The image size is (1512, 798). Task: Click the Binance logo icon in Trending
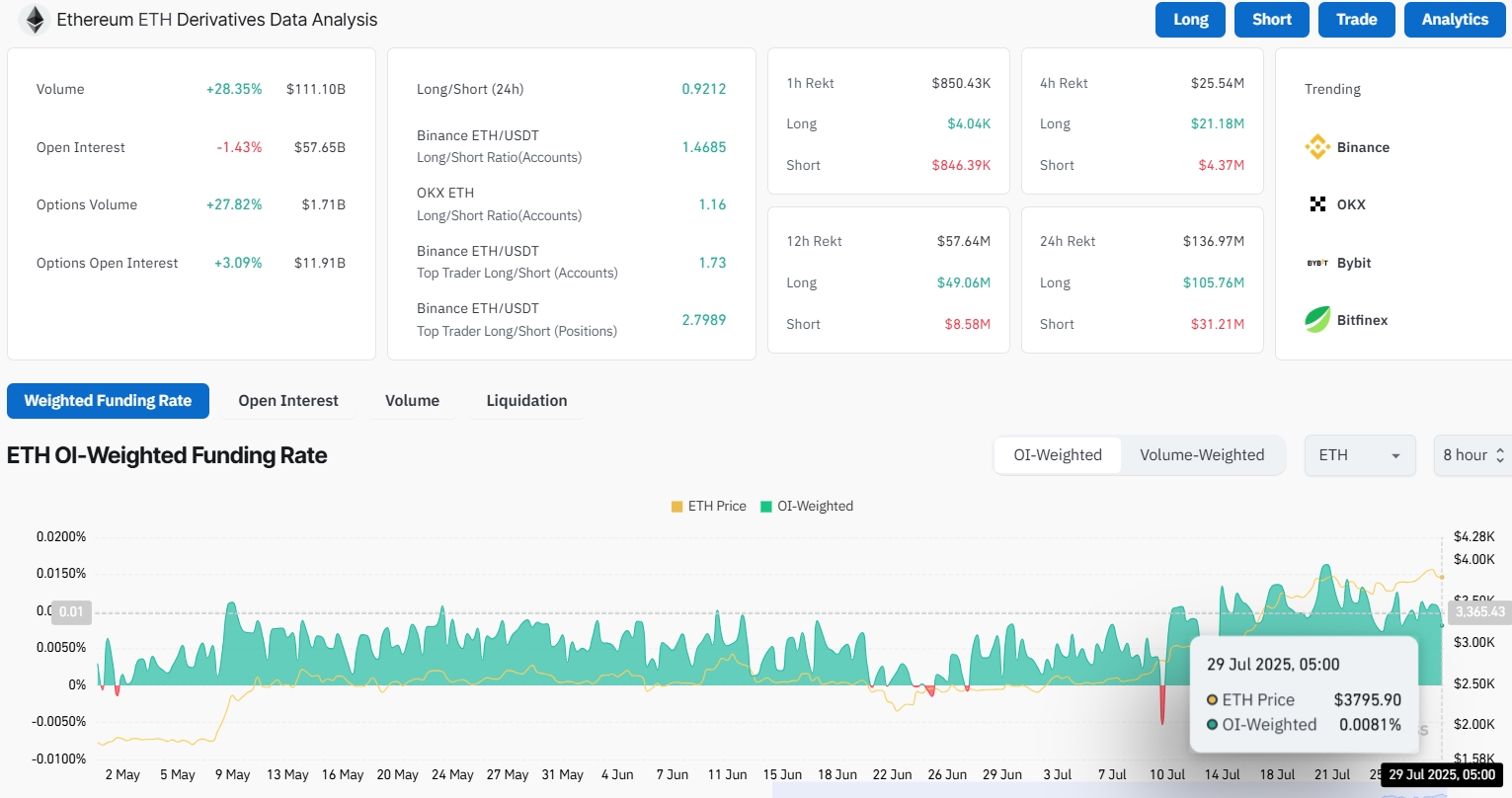(1317, 147)
